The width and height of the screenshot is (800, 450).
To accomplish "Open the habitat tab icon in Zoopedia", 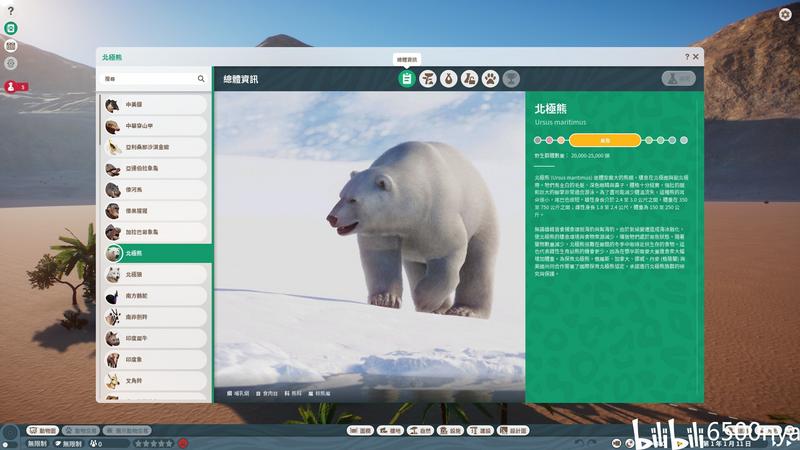I will pos(428,79).
